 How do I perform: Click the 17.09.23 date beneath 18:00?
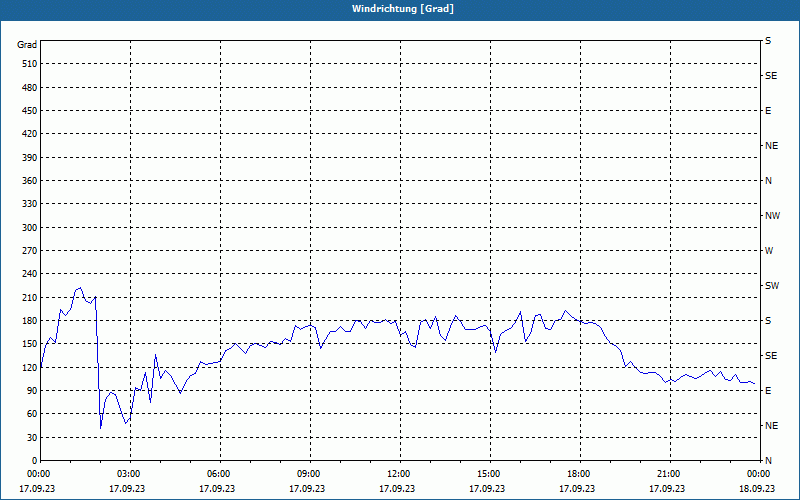pyautogui.click(x=577, y=489)
